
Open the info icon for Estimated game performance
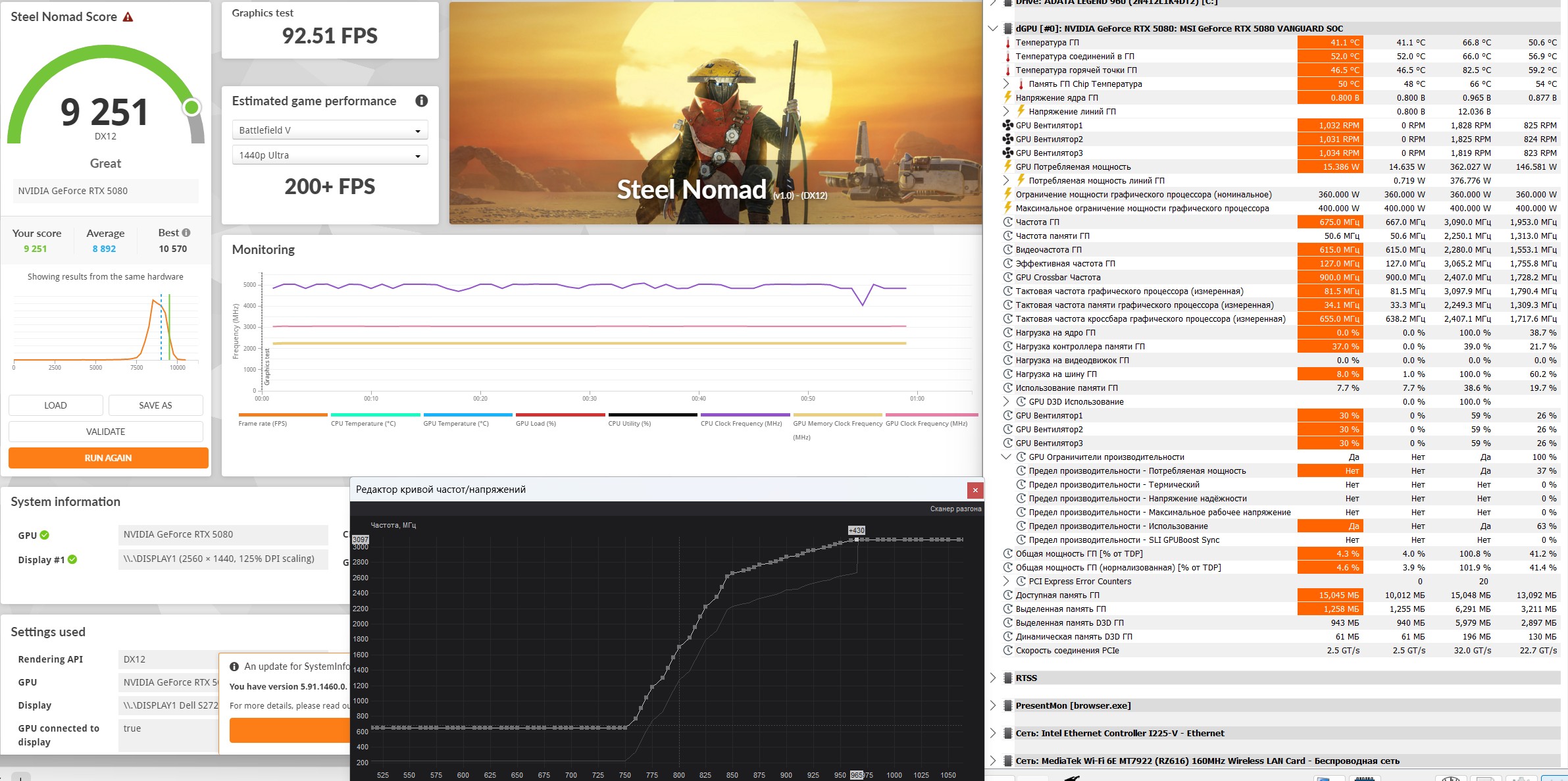(422, 101)
